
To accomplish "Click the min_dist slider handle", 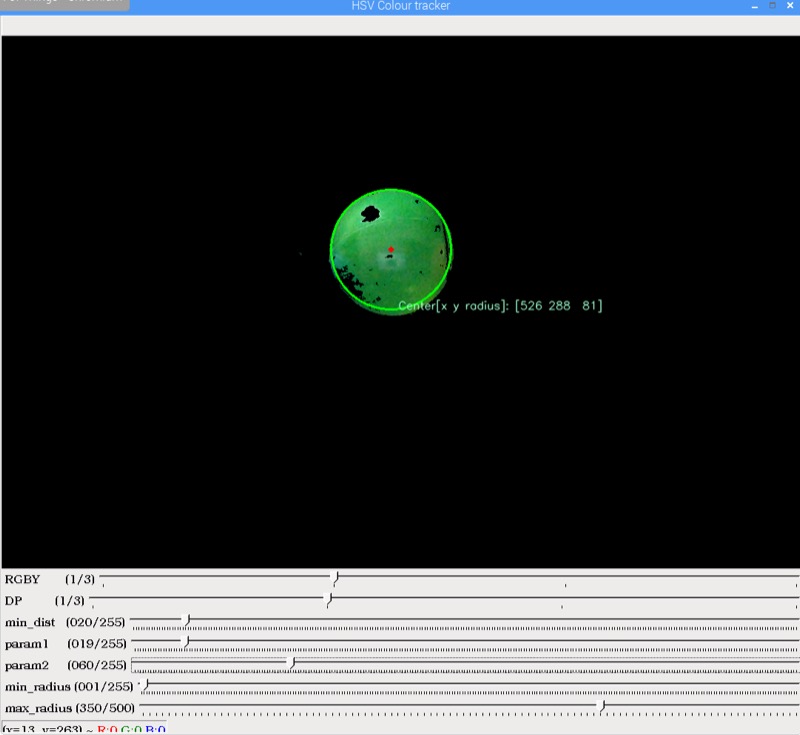I will click(187, 621).
